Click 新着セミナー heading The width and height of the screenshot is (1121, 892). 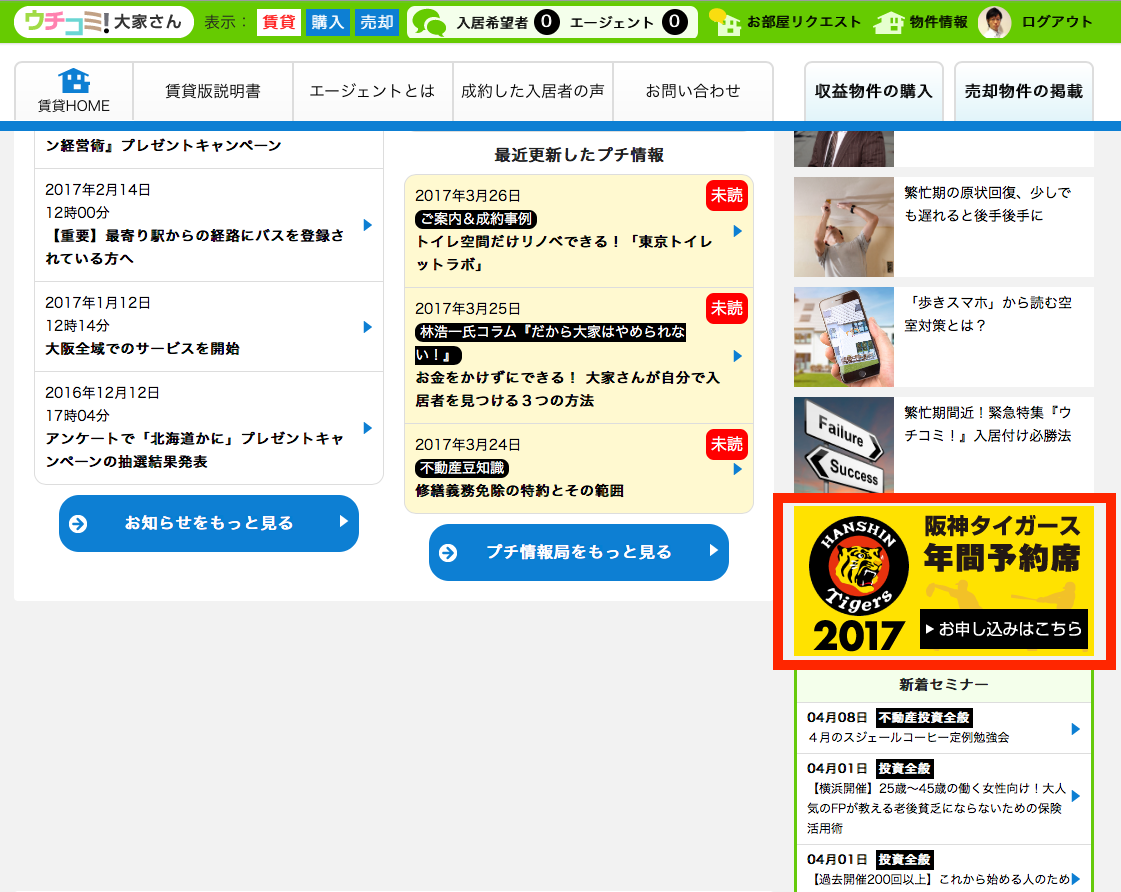pos(944,685)
